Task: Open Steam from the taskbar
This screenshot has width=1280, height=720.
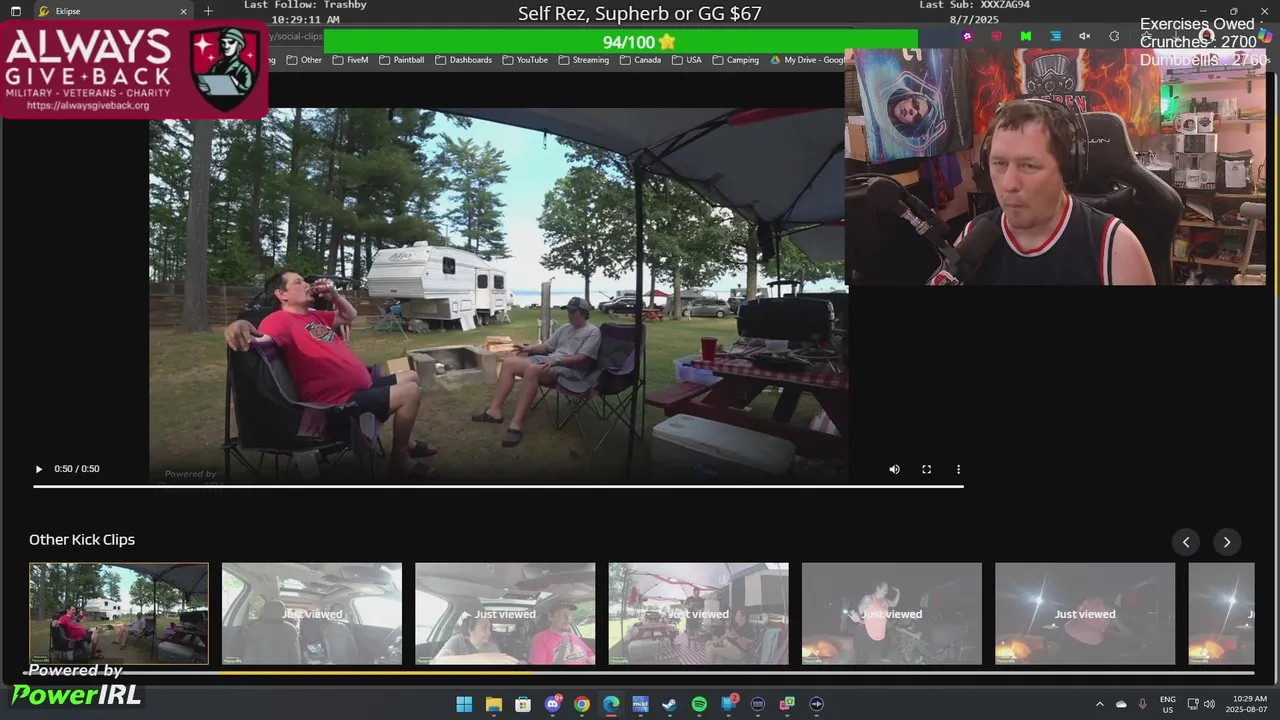Action: [670, 704]
